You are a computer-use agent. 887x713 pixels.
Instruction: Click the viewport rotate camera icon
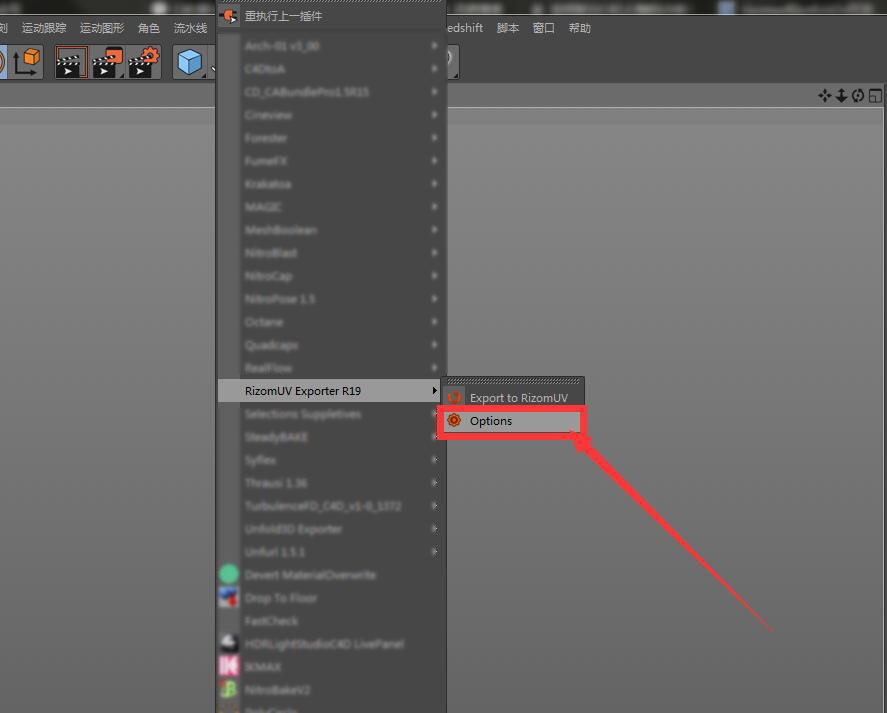858,96
